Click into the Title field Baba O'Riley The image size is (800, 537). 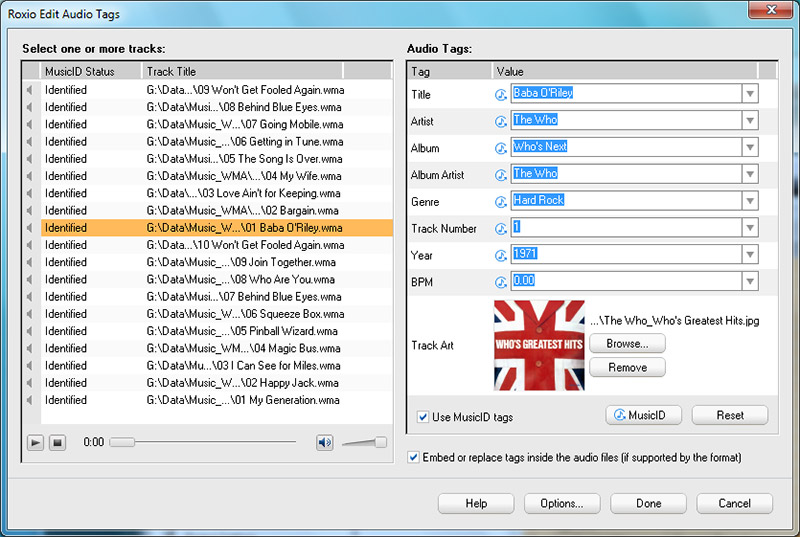point(627,93)
